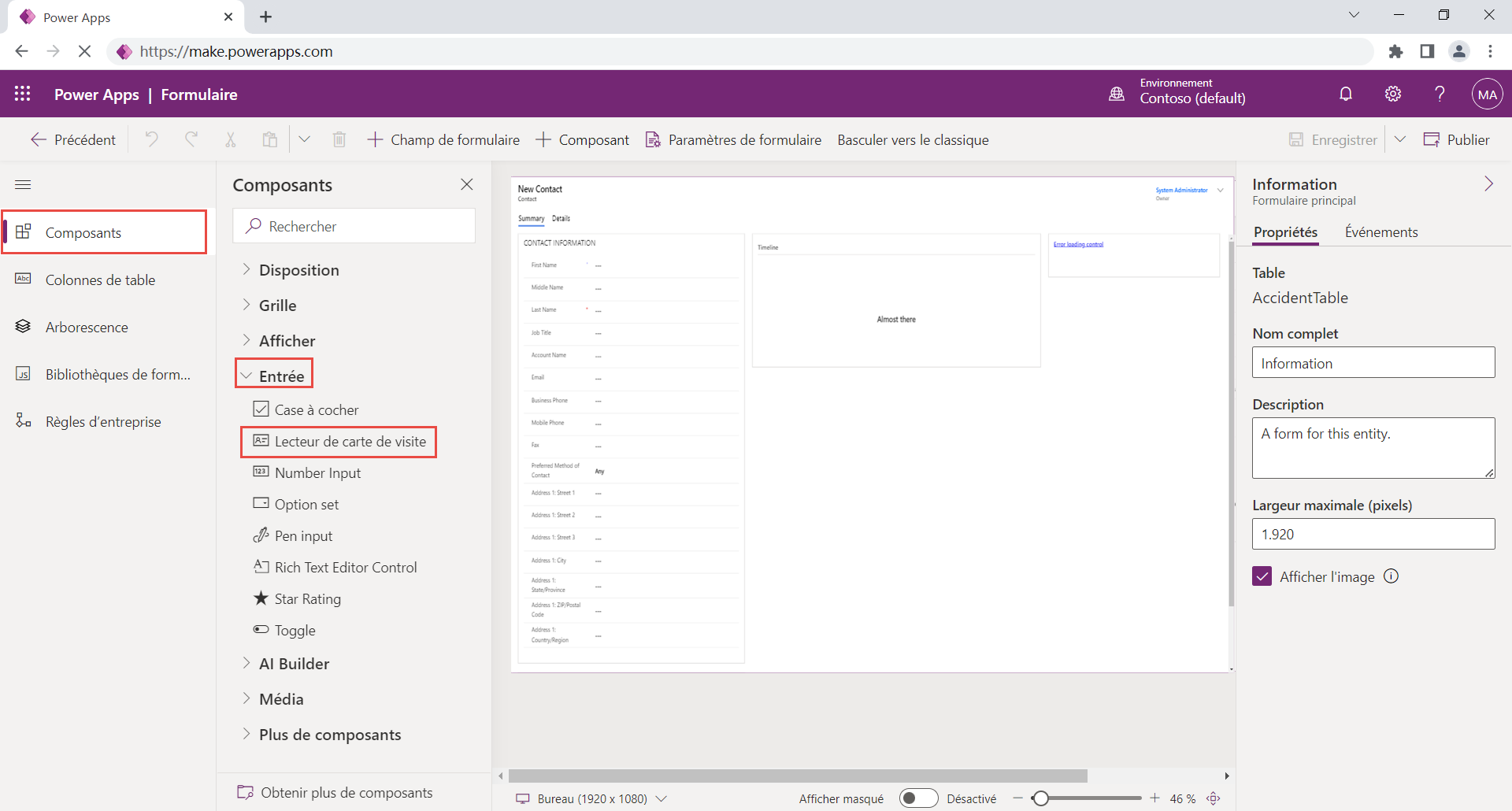This screenshot has width=1512, height=811.
Task: Click the search magnifier in Composants panel
Action: click(254, 226)
